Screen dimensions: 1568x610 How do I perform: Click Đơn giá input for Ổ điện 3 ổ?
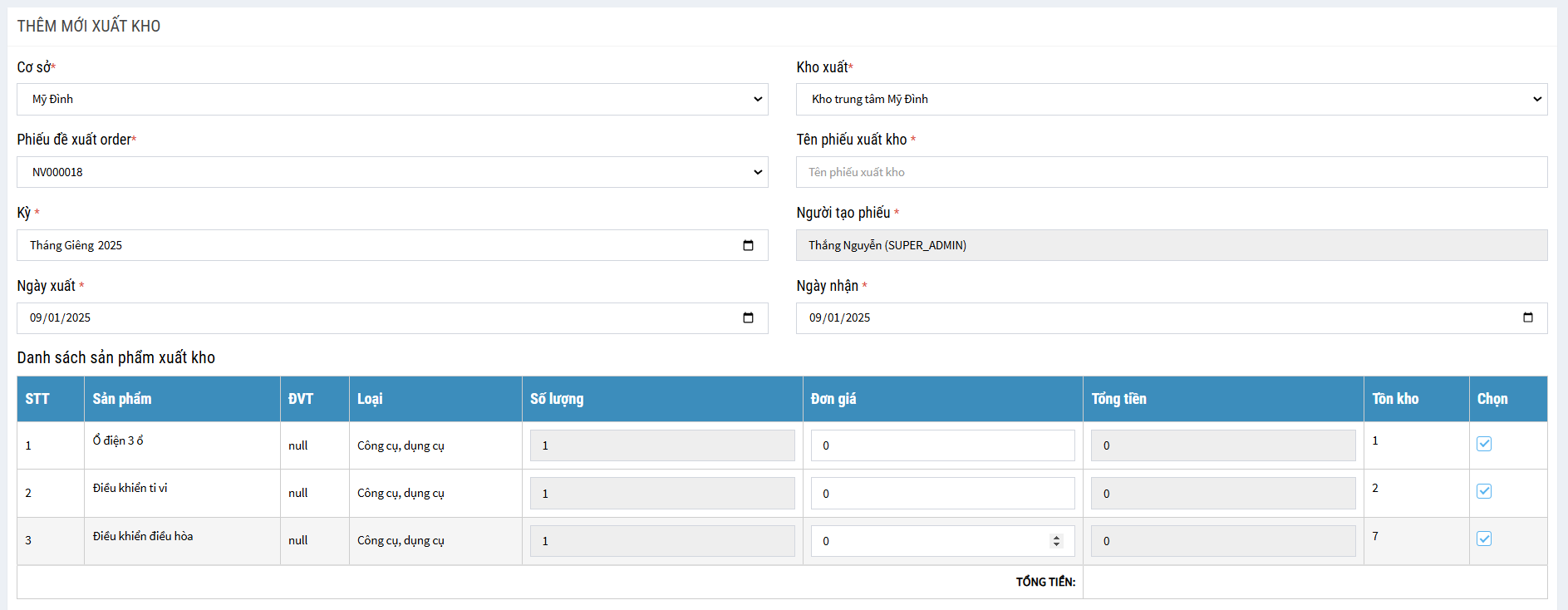(942, 445)
